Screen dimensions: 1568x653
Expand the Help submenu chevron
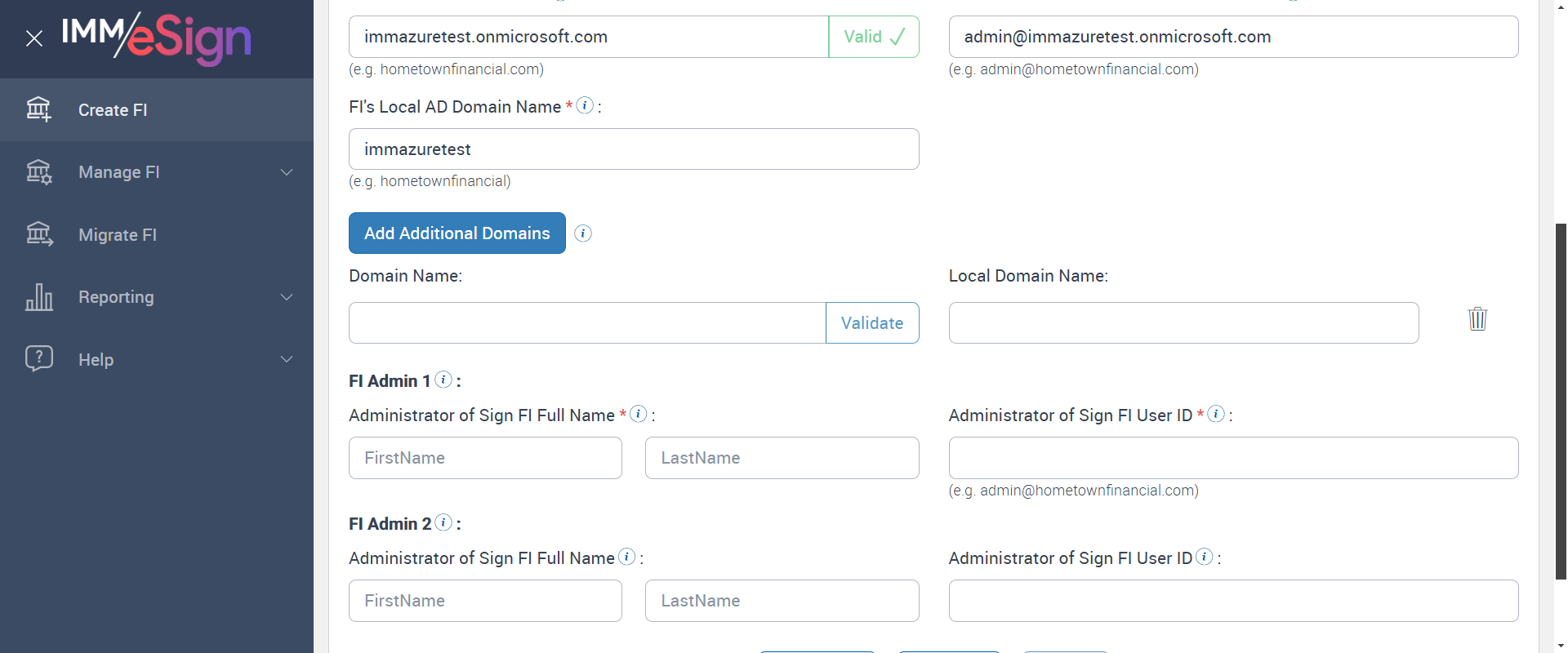(x=287, y=359)
